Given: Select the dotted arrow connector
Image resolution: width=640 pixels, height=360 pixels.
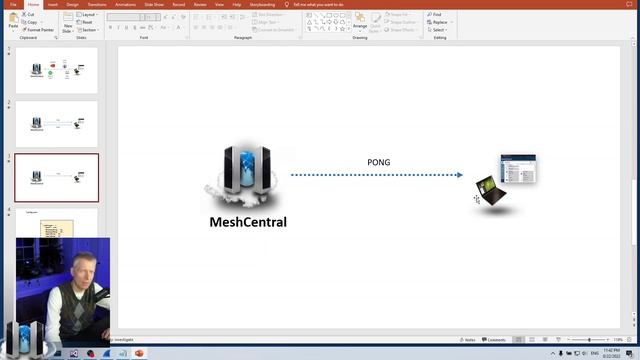Looking at the screenshot, I should point(376,175).
